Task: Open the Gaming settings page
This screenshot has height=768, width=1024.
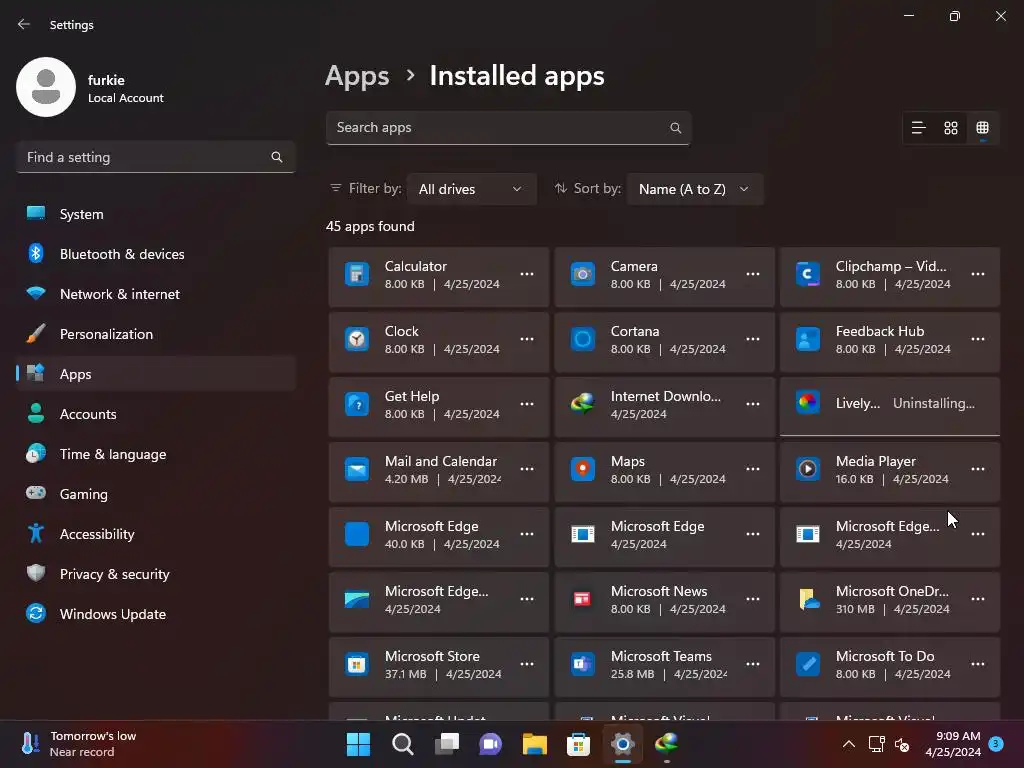Action: pyautogui.click(x=156, y=494)
